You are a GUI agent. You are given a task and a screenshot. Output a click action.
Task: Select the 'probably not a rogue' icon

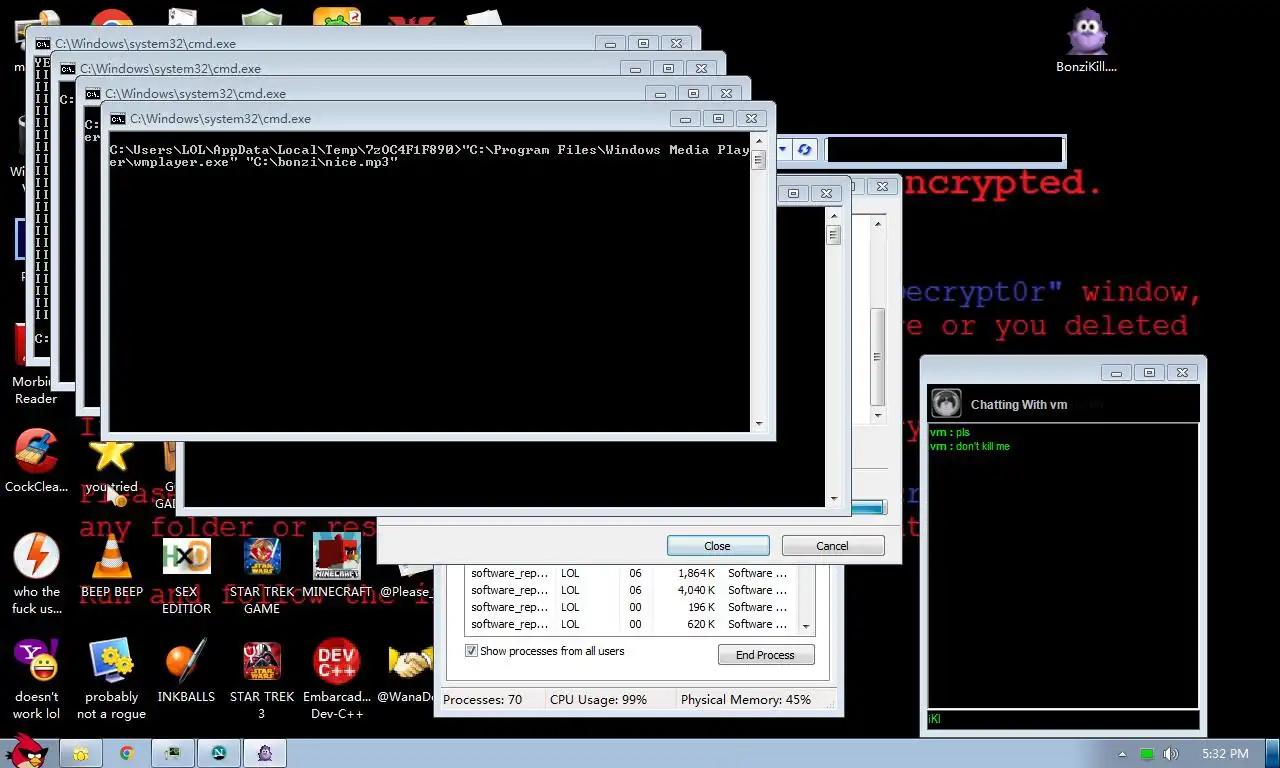pyautogui.click(x=111, y=679)
